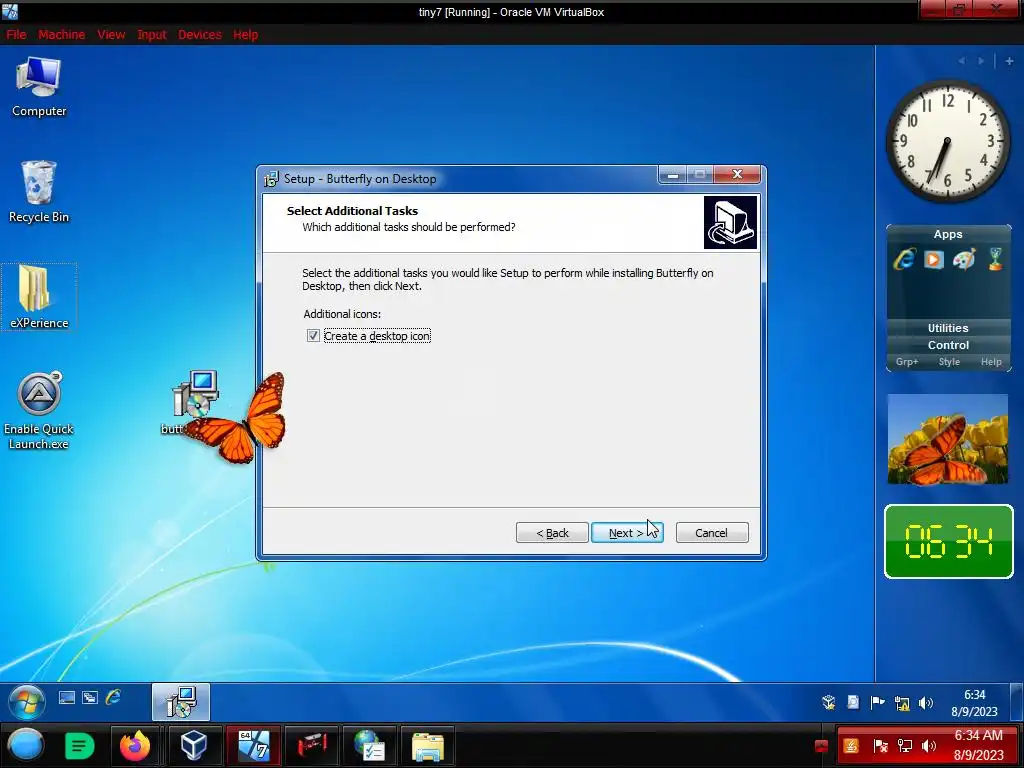Click the Next button in Setup
Viewport: 1024px width, 768px height.
(627, 533)
